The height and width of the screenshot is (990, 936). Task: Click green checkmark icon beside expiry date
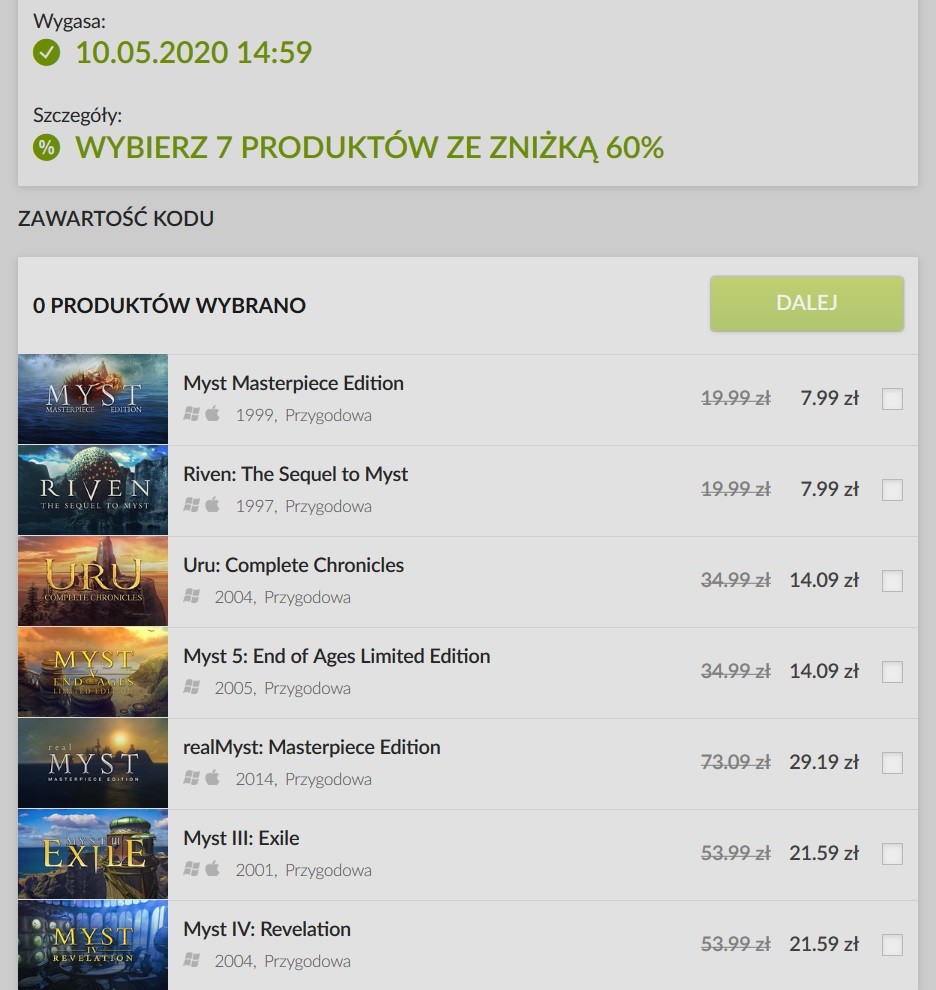pos(46,52)
